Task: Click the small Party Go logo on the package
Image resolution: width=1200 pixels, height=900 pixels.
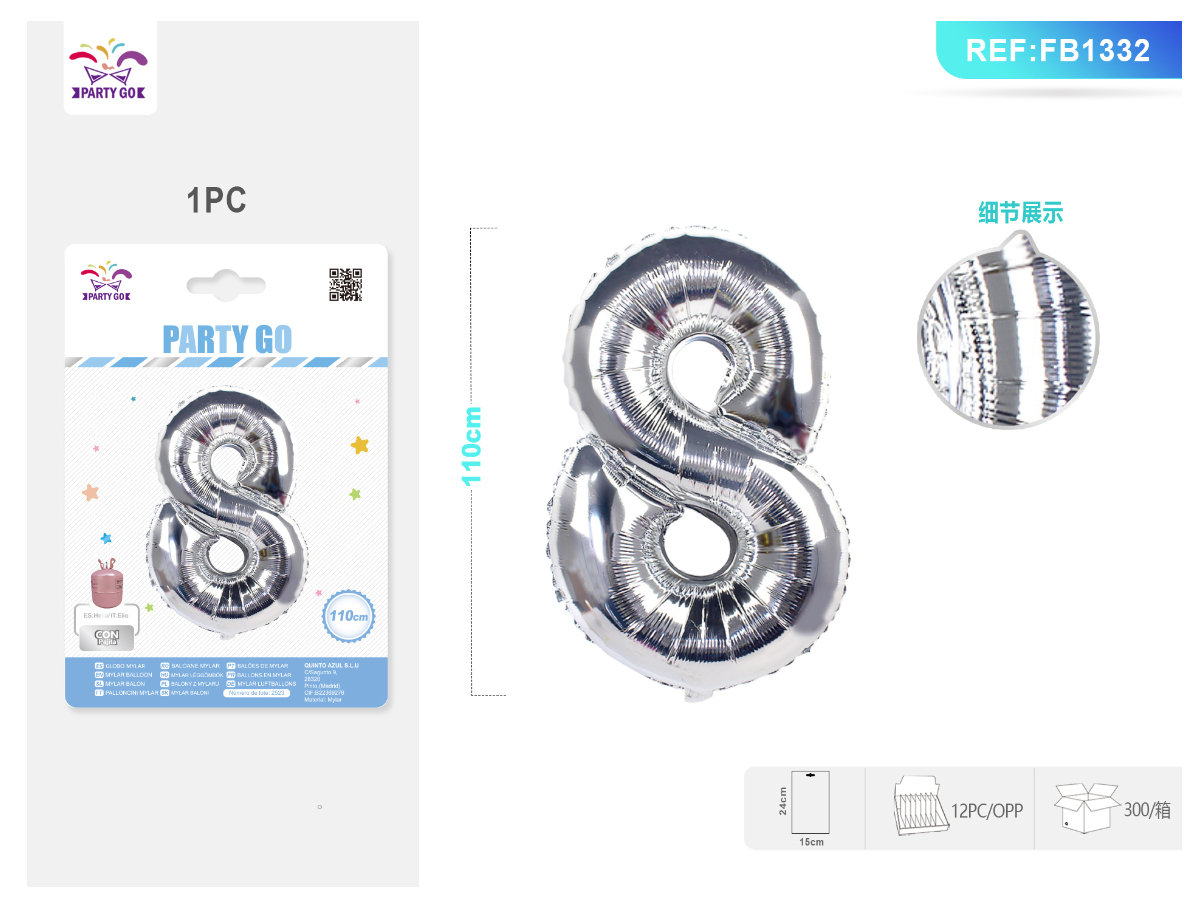Action: [x=106, y=282]
